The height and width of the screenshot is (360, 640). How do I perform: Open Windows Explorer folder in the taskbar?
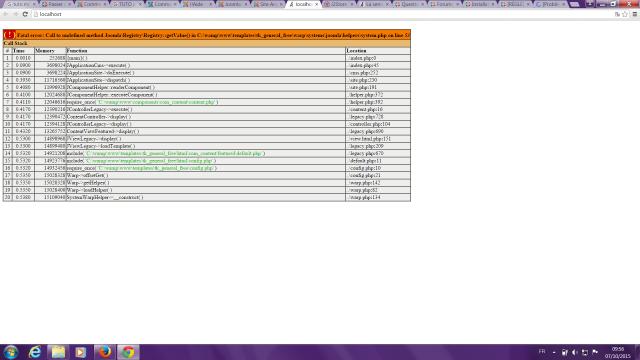[x=58, y=352]
